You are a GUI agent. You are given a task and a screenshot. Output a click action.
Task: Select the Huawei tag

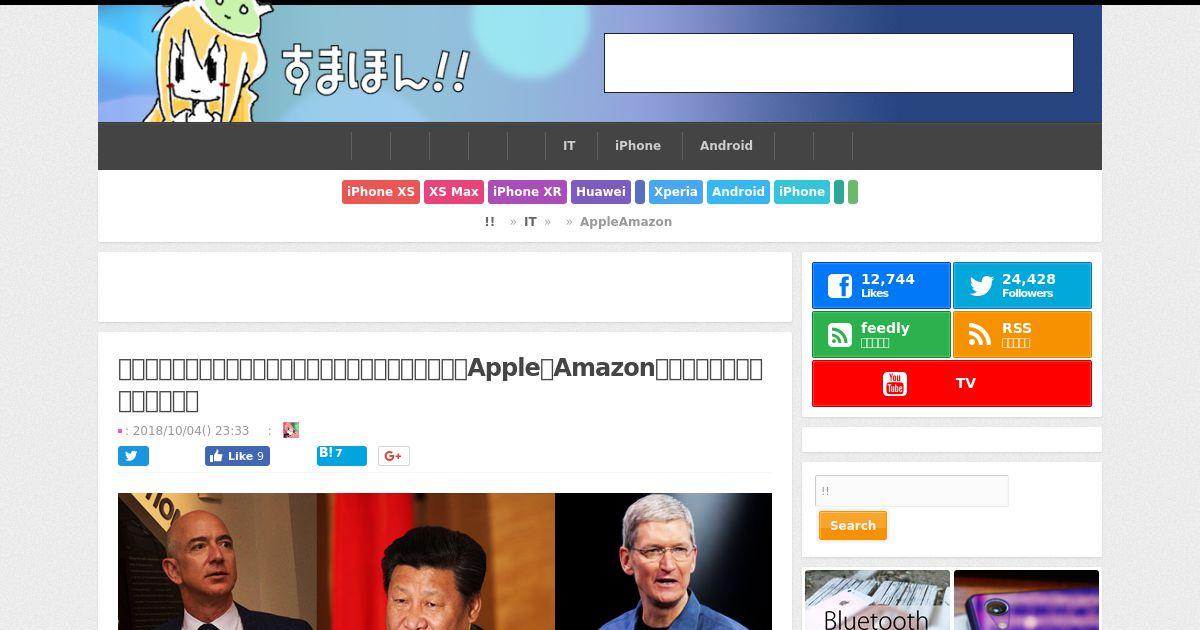[601, 192]
